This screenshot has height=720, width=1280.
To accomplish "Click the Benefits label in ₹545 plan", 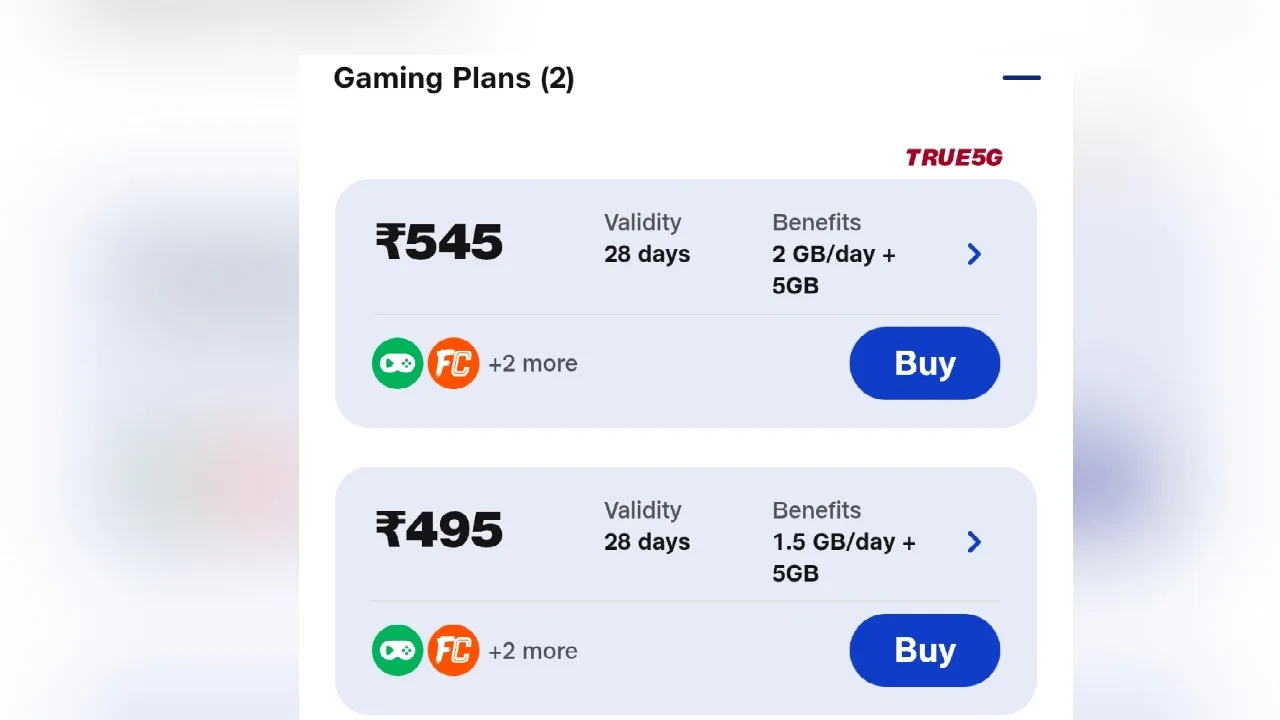I will [816, 222].
